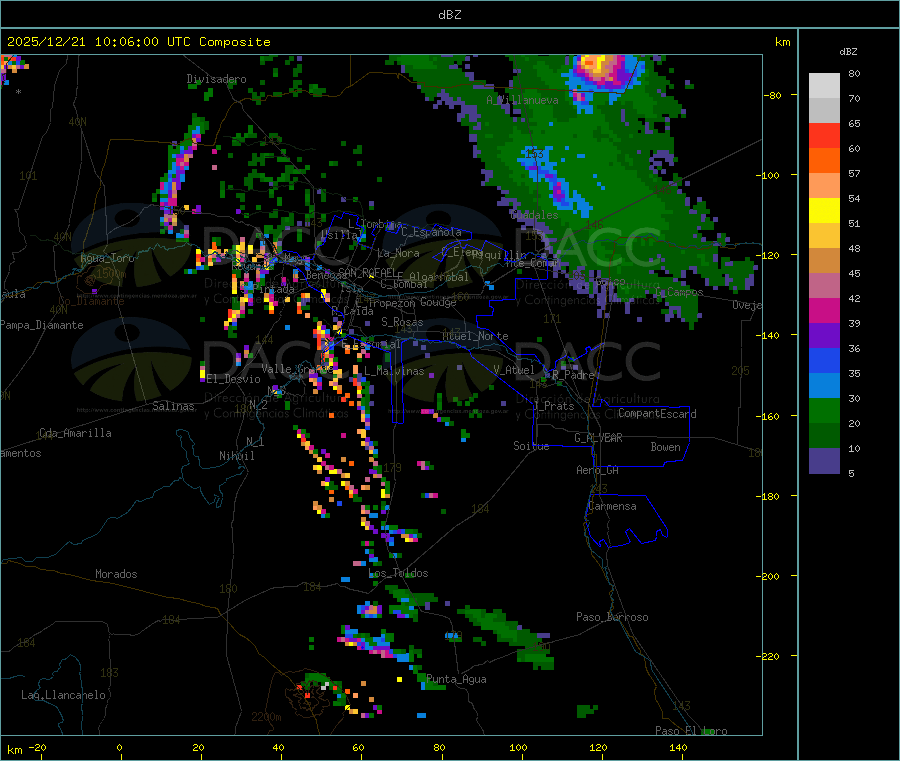This screenshot has height=761, width=900.
Task: Click the blue 35-36 dBZ legend swatch
Action: point(824,360)
